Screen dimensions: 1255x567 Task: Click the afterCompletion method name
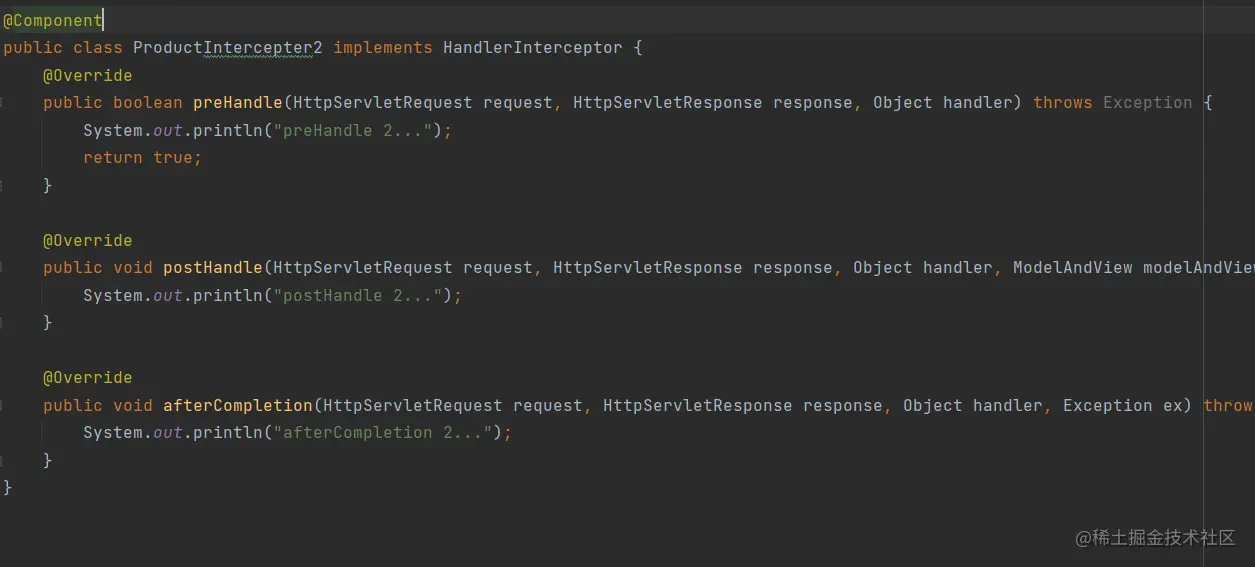[x=237, y=406]
